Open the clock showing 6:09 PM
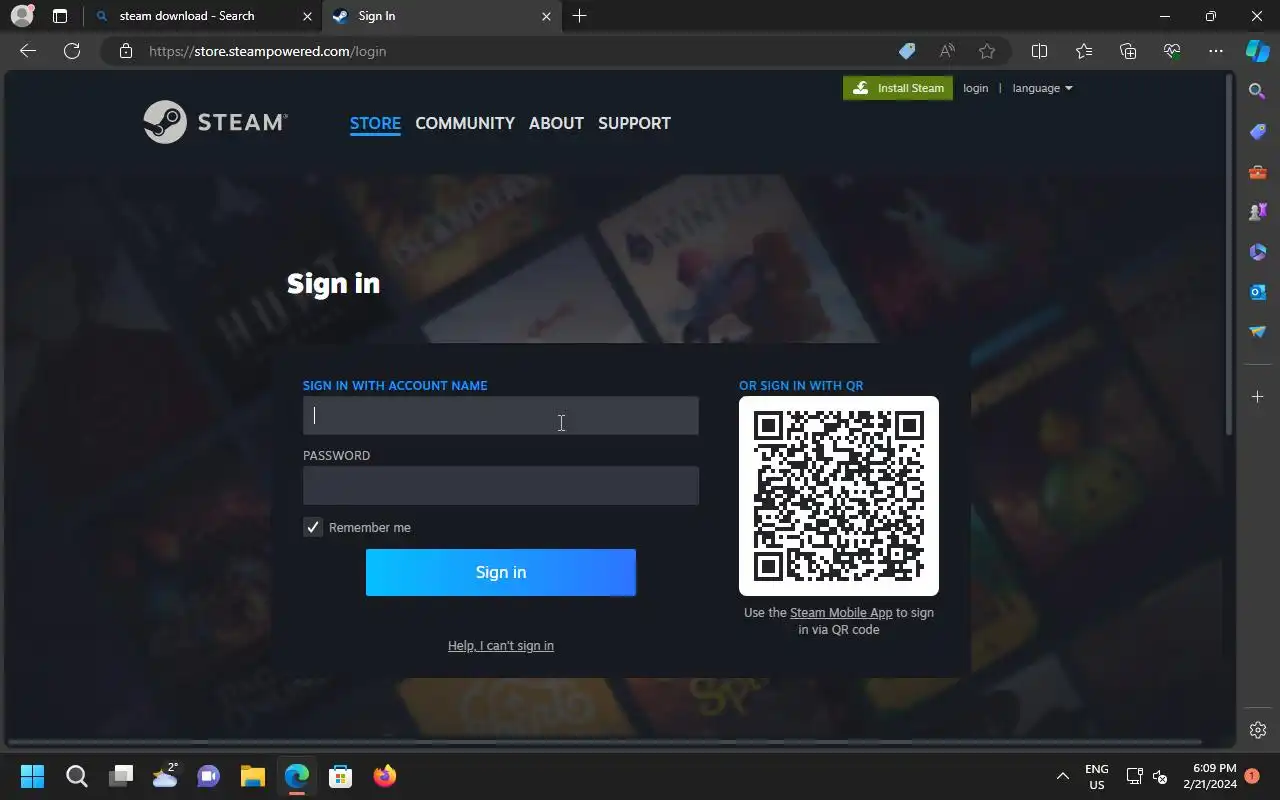This screenshot has height=800, width=1280. tap(1208, 776)
